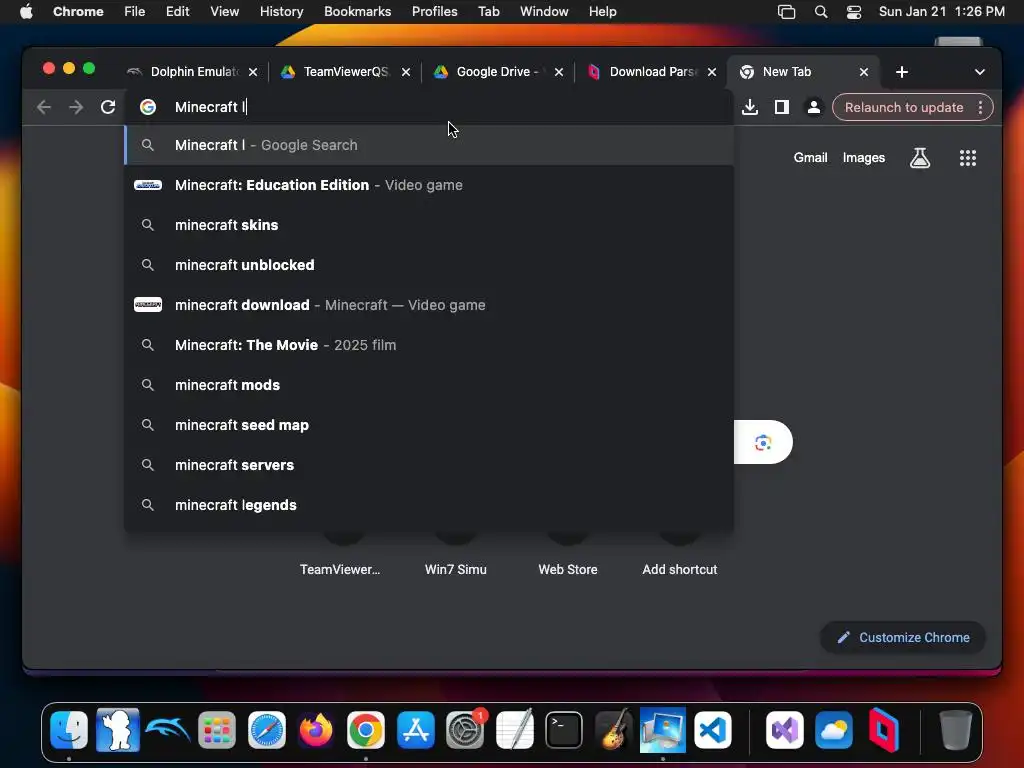Open System Settings from the Dock
The width and height of the screenshot is (1024, 768).
[465, 729]
